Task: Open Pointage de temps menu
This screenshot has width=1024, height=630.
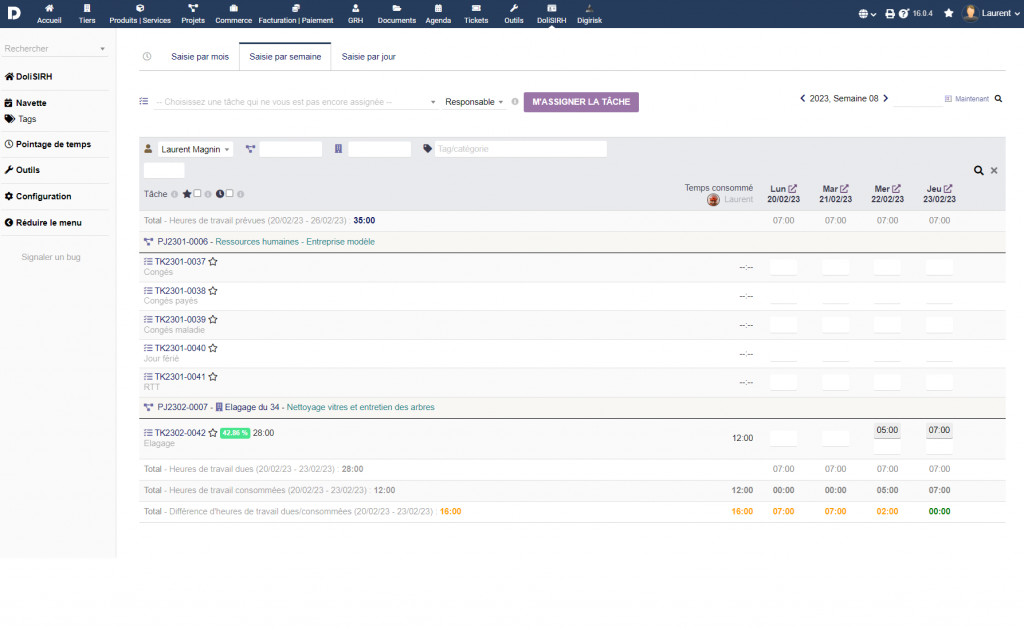Action: (53, 144)
